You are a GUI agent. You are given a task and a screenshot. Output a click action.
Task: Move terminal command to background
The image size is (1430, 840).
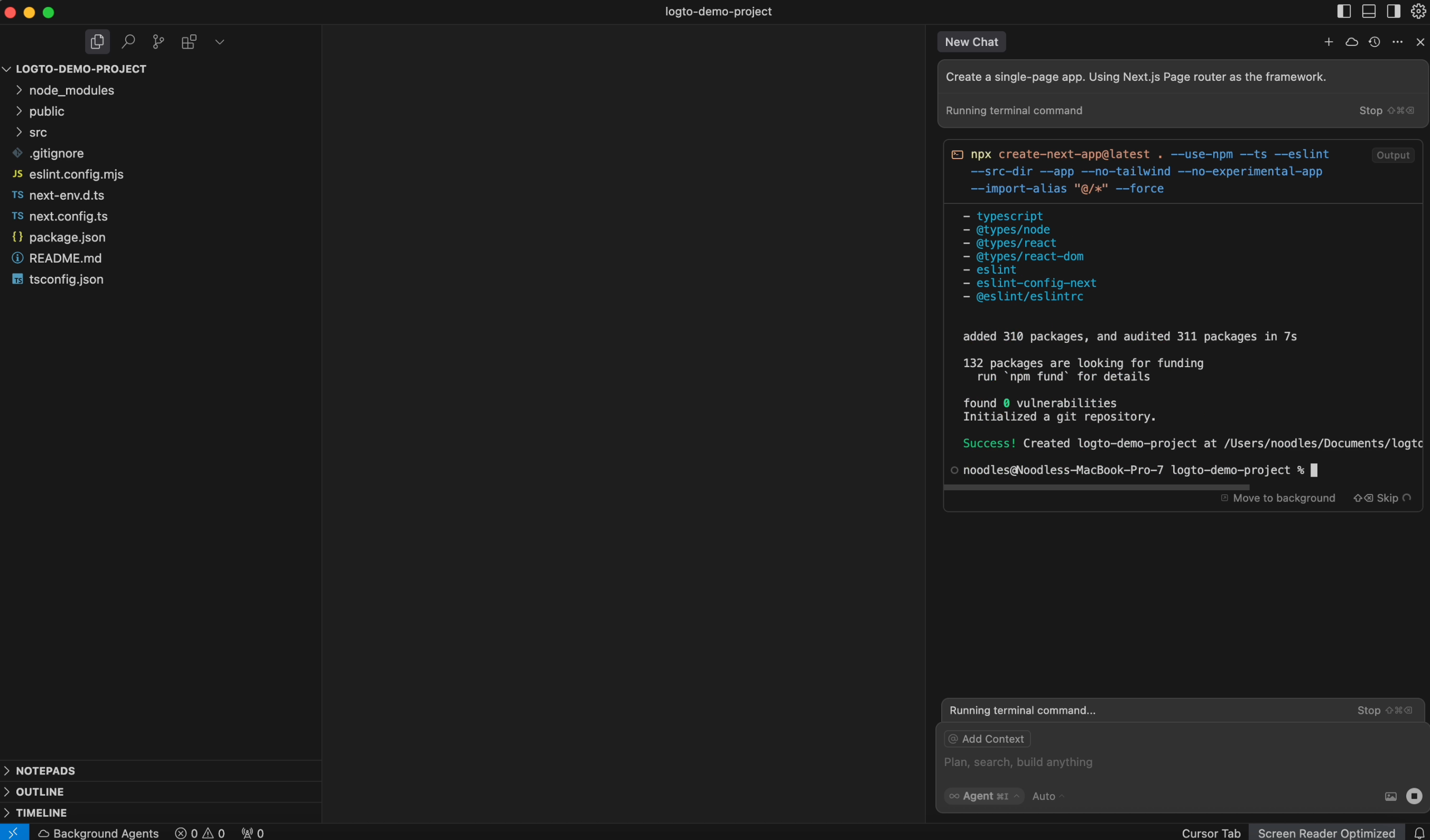(1277, 498)
